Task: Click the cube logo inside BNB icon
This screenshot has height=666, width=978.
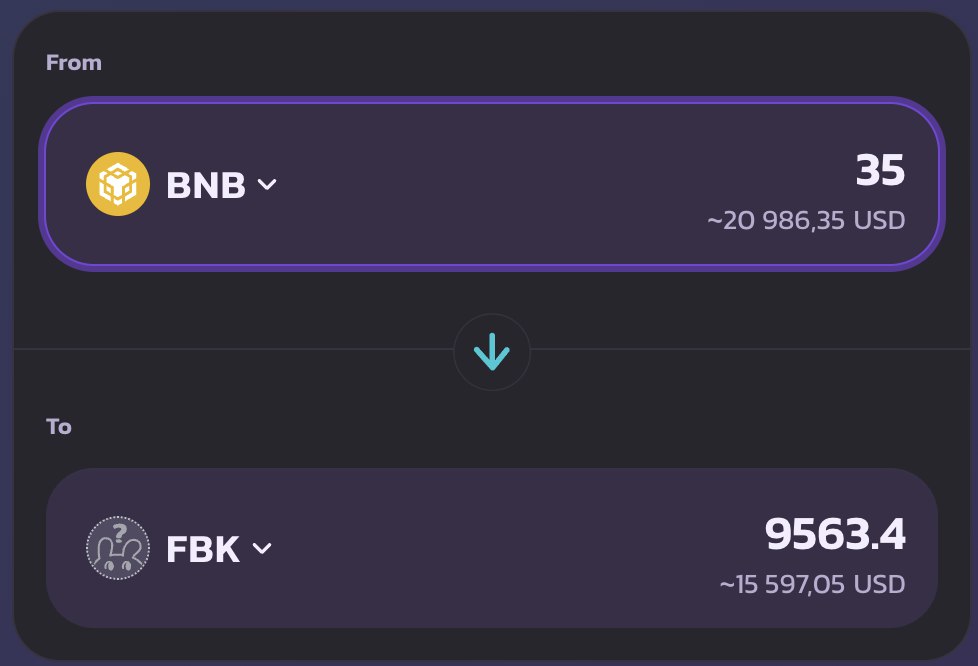Action: tap(118, 184)
